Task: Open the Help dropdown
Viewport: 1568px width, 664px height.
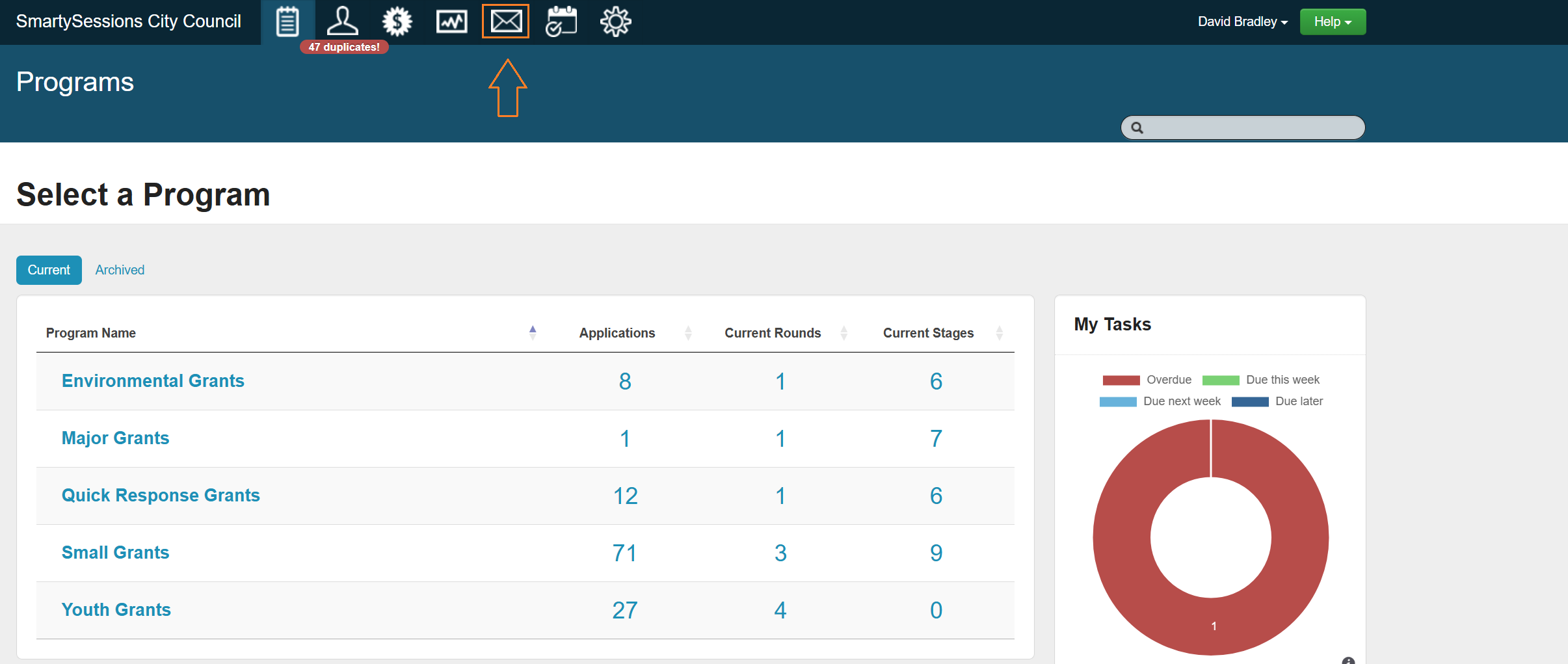Action: pos(1333,21)
